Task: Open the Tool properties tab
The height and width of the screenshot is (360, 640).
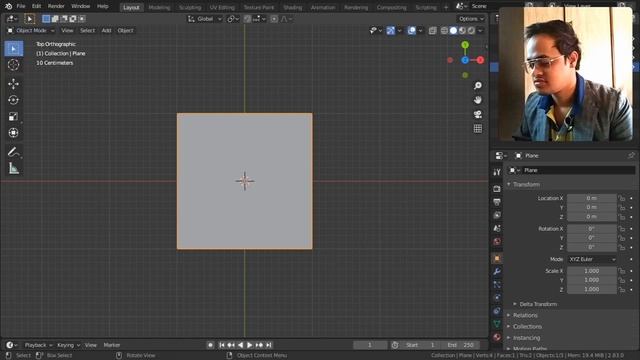Action: point(497,172)
